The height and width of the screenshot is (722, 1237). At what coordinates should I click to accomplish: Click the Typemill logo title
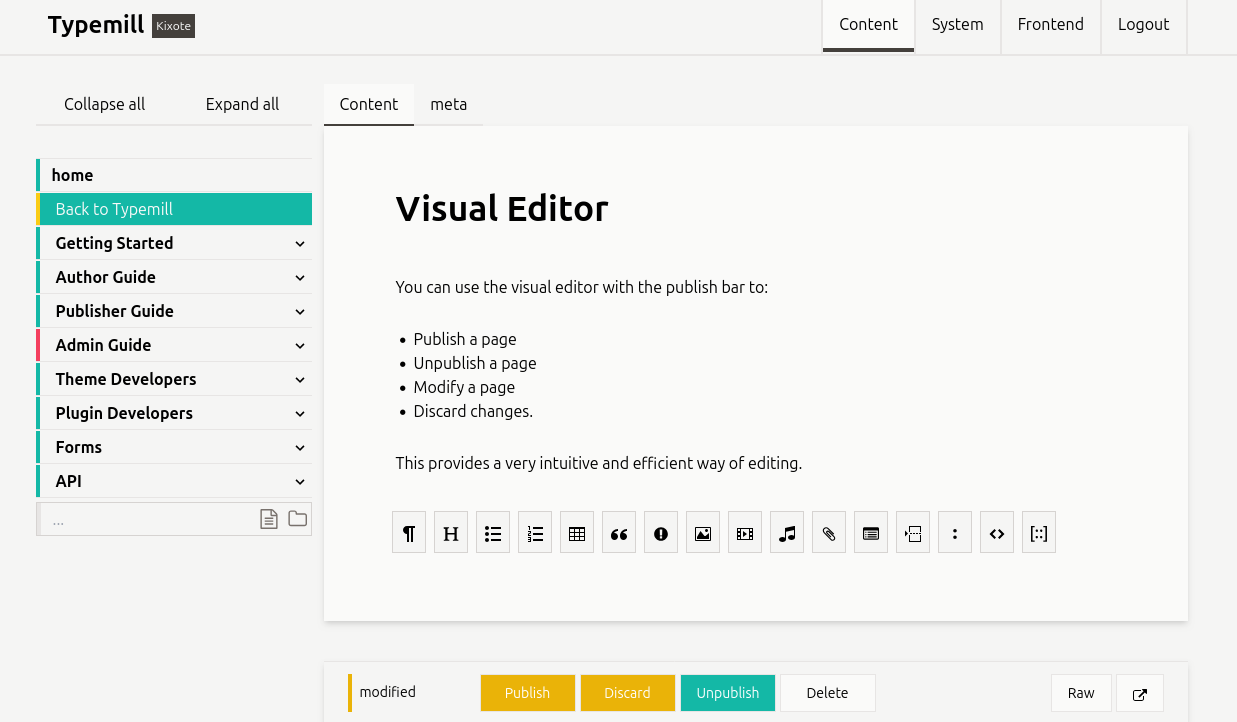coord(96,25)
